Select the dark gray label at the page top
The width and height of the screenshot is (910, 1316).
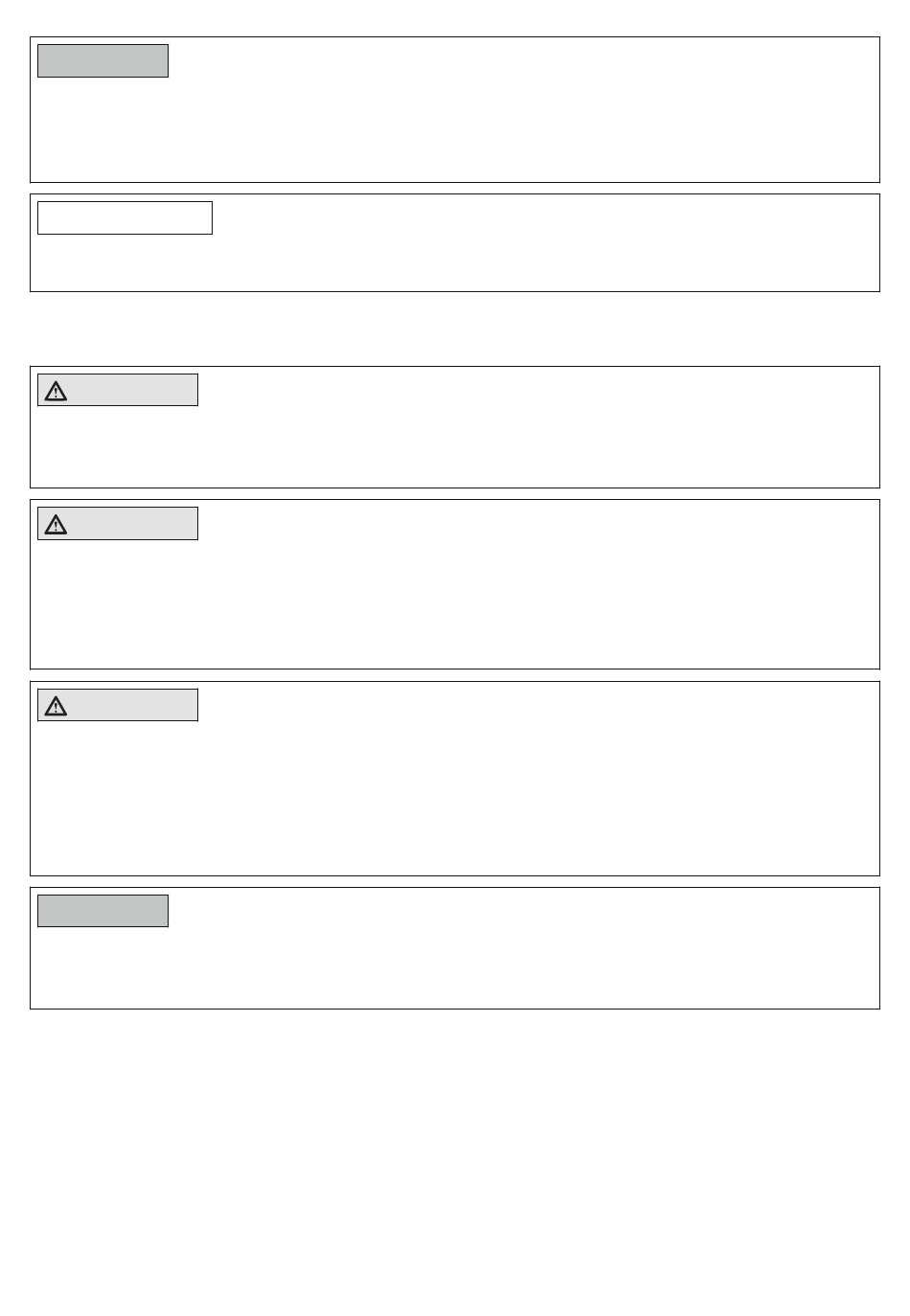[102, 60]
